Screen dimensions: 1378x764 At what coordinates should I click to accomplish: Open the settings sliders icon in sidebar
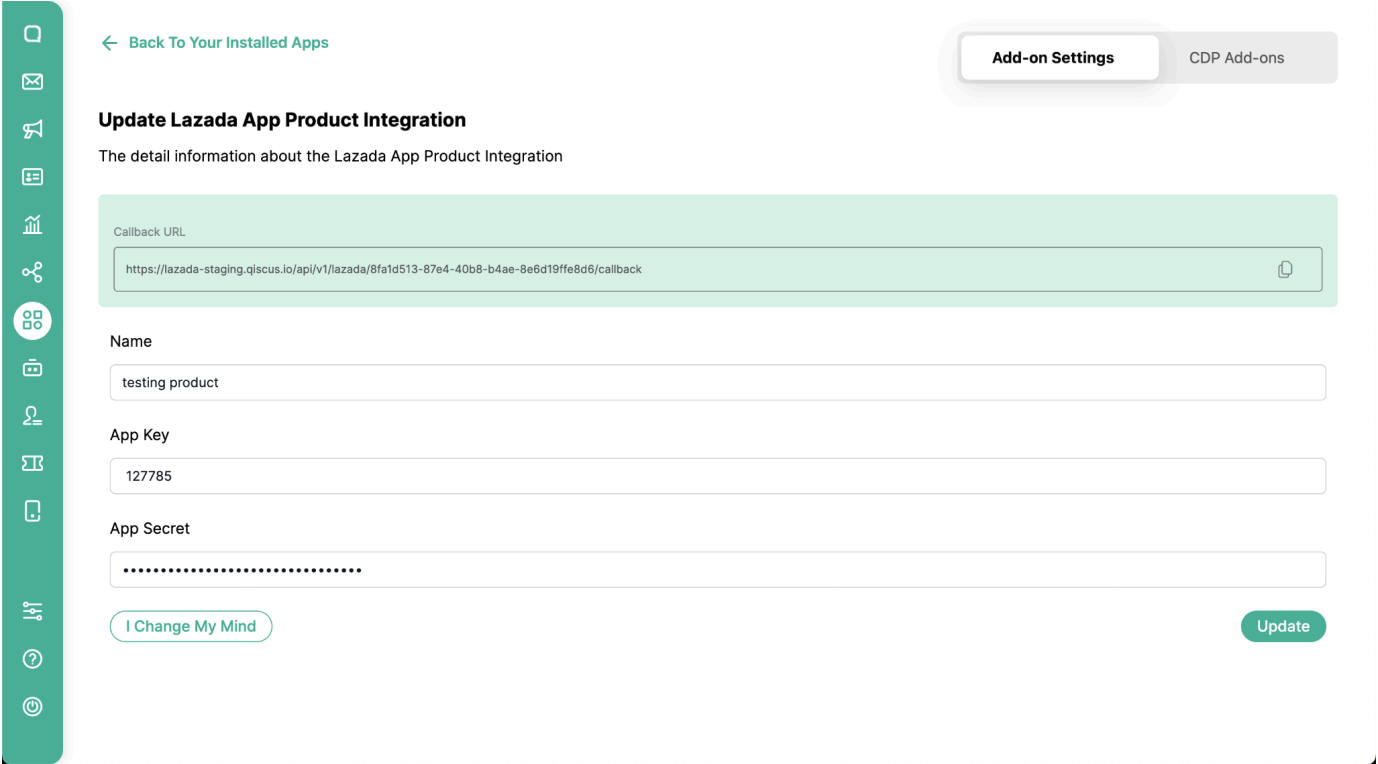[x=32, y=611]
